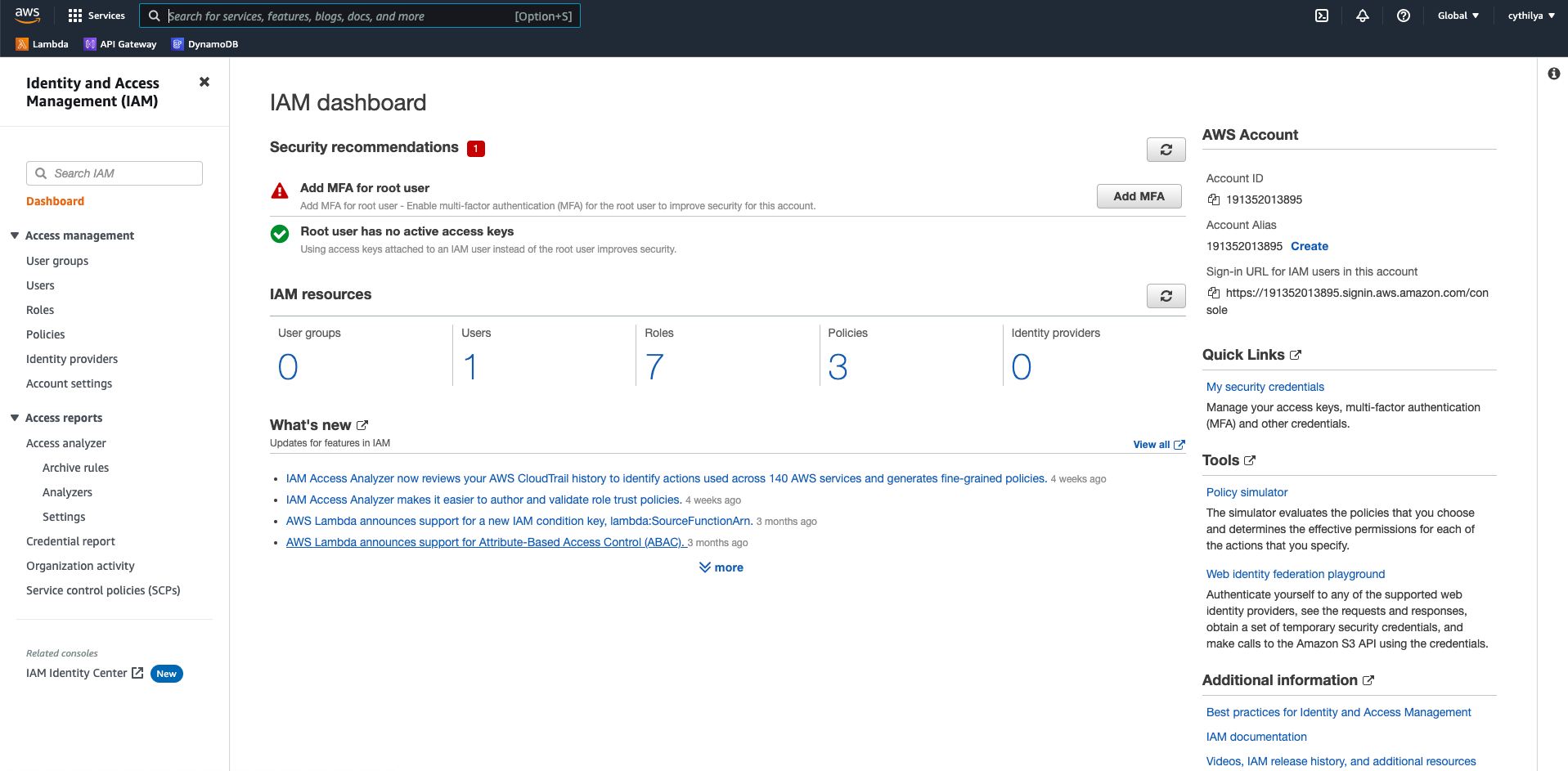The height and width of the screenshot is (771, 1568).
Task: Open My security credentials link
Action: click(x=1265, y=387)
